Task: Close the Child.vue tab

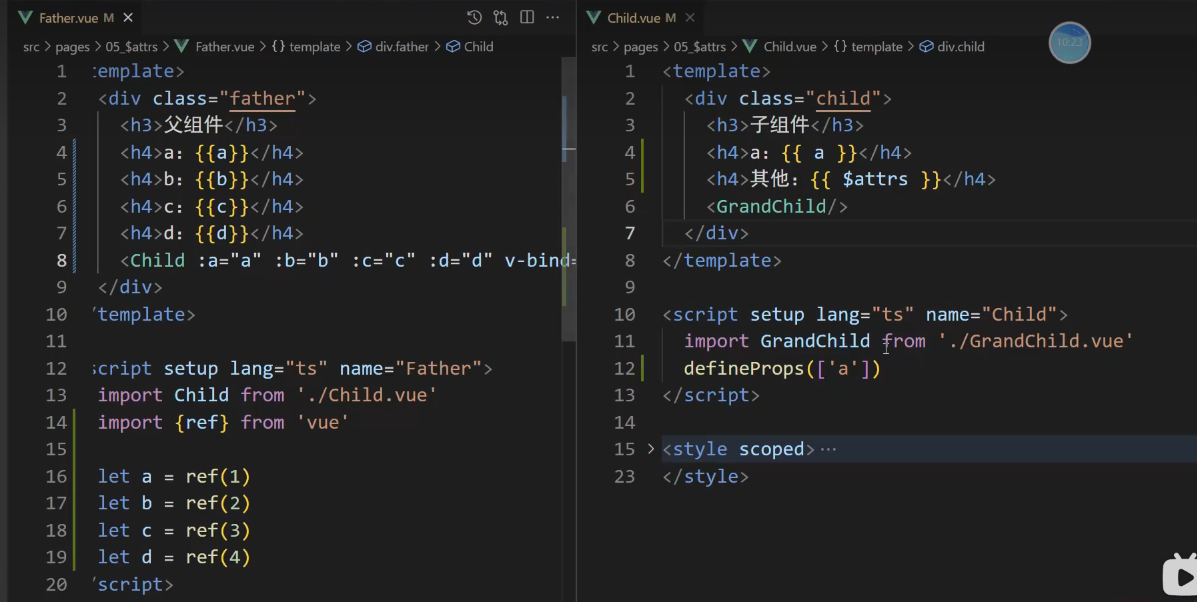Action: coord(690,18)
